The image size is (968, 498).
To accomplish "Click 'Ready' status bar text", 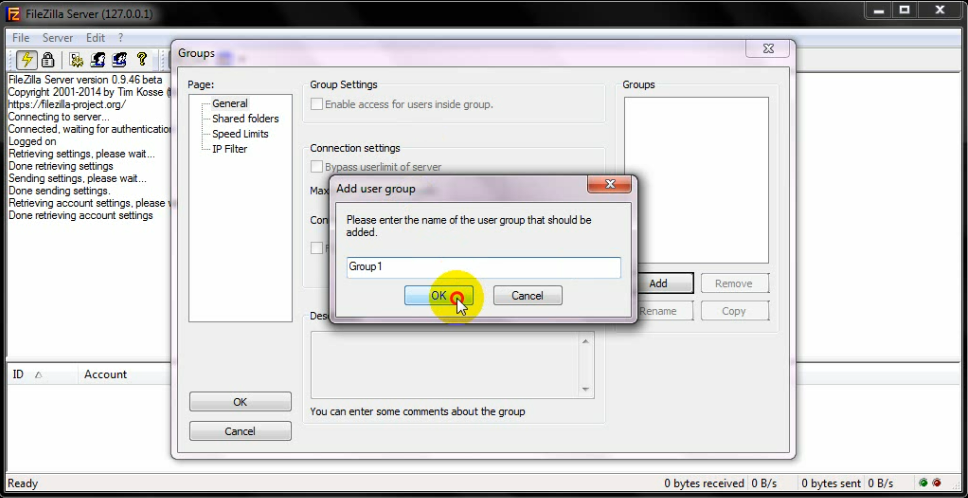I will click(23, 483).
